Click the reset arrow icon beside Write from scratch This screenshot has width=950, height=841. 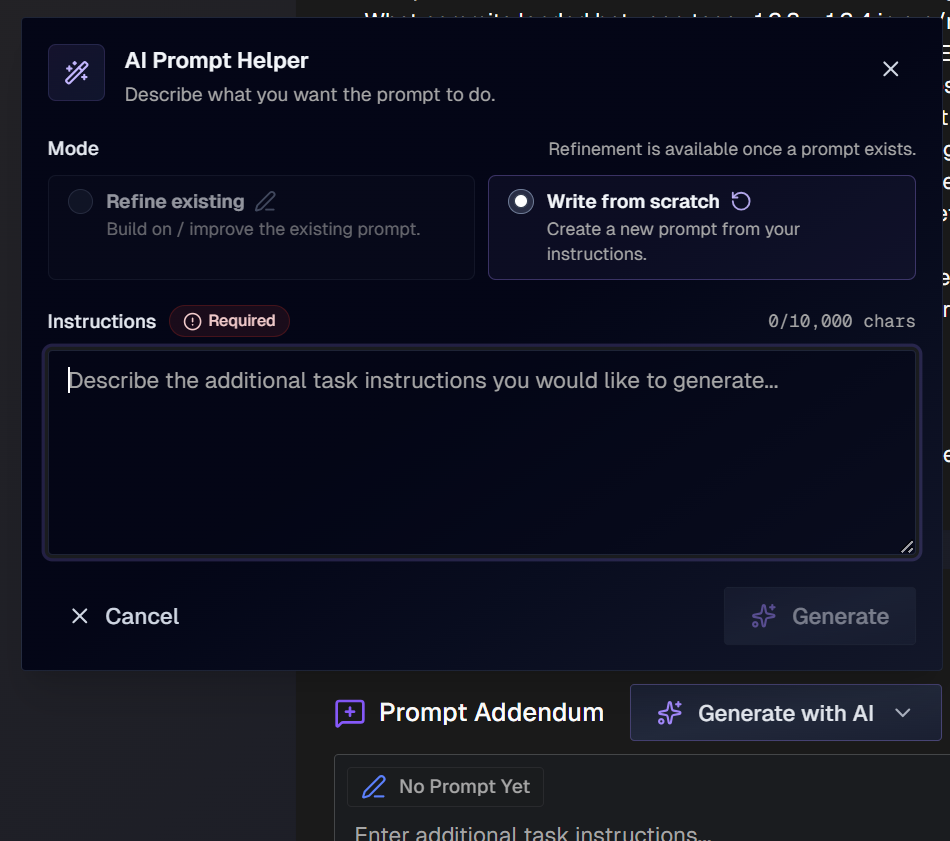[x=740, y=201]
